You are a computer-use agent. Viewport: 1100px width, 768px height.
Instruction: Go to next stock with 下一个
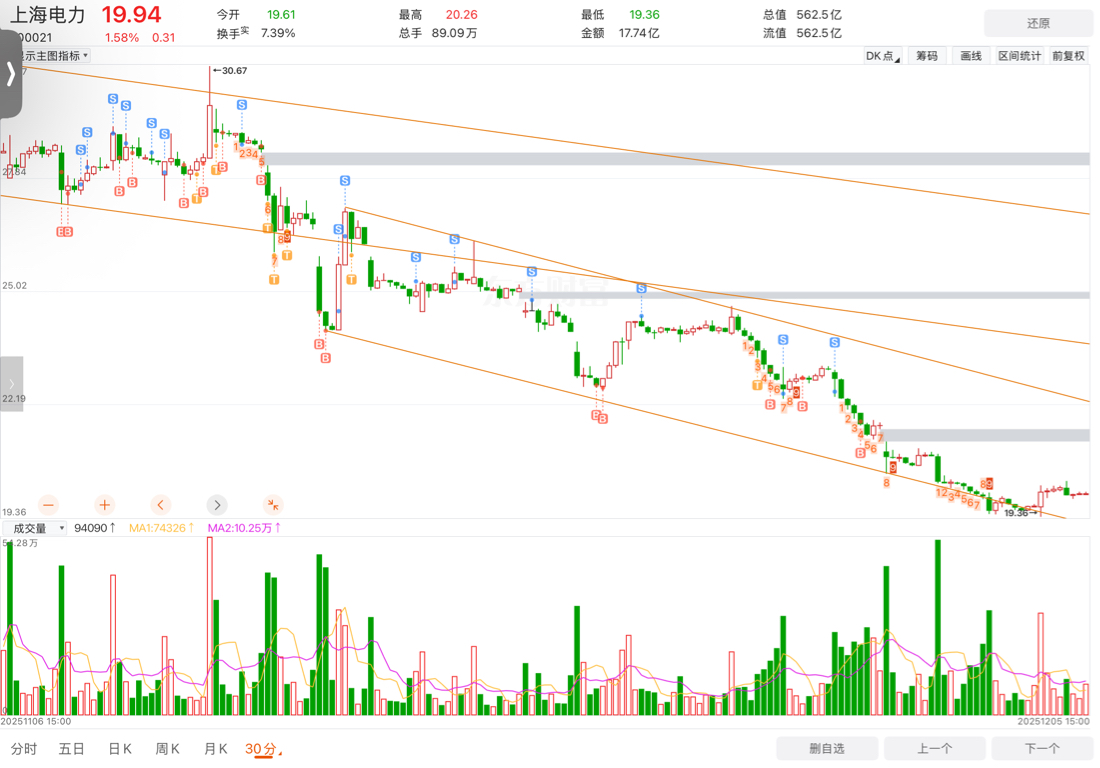point(1042,748)
